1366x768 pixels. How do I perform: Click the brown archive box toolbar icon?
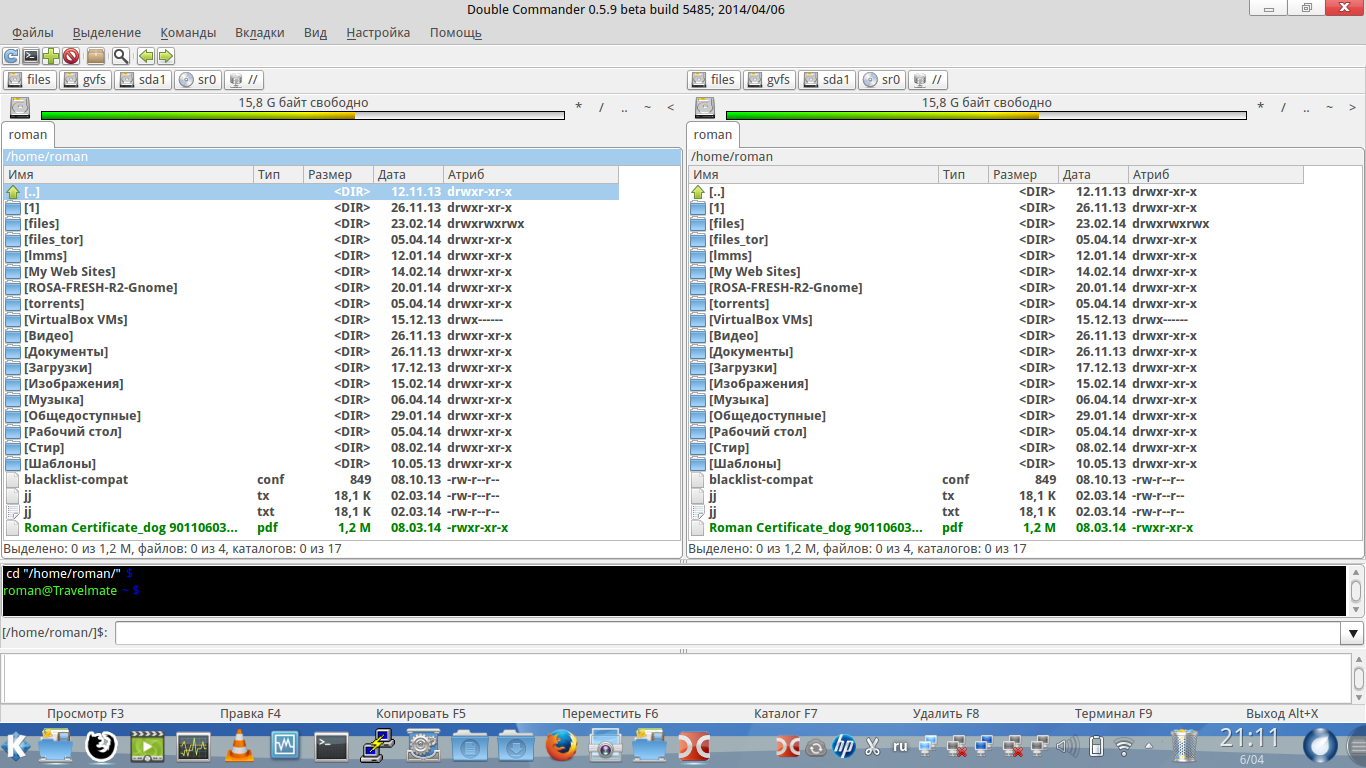pos(96,57)
